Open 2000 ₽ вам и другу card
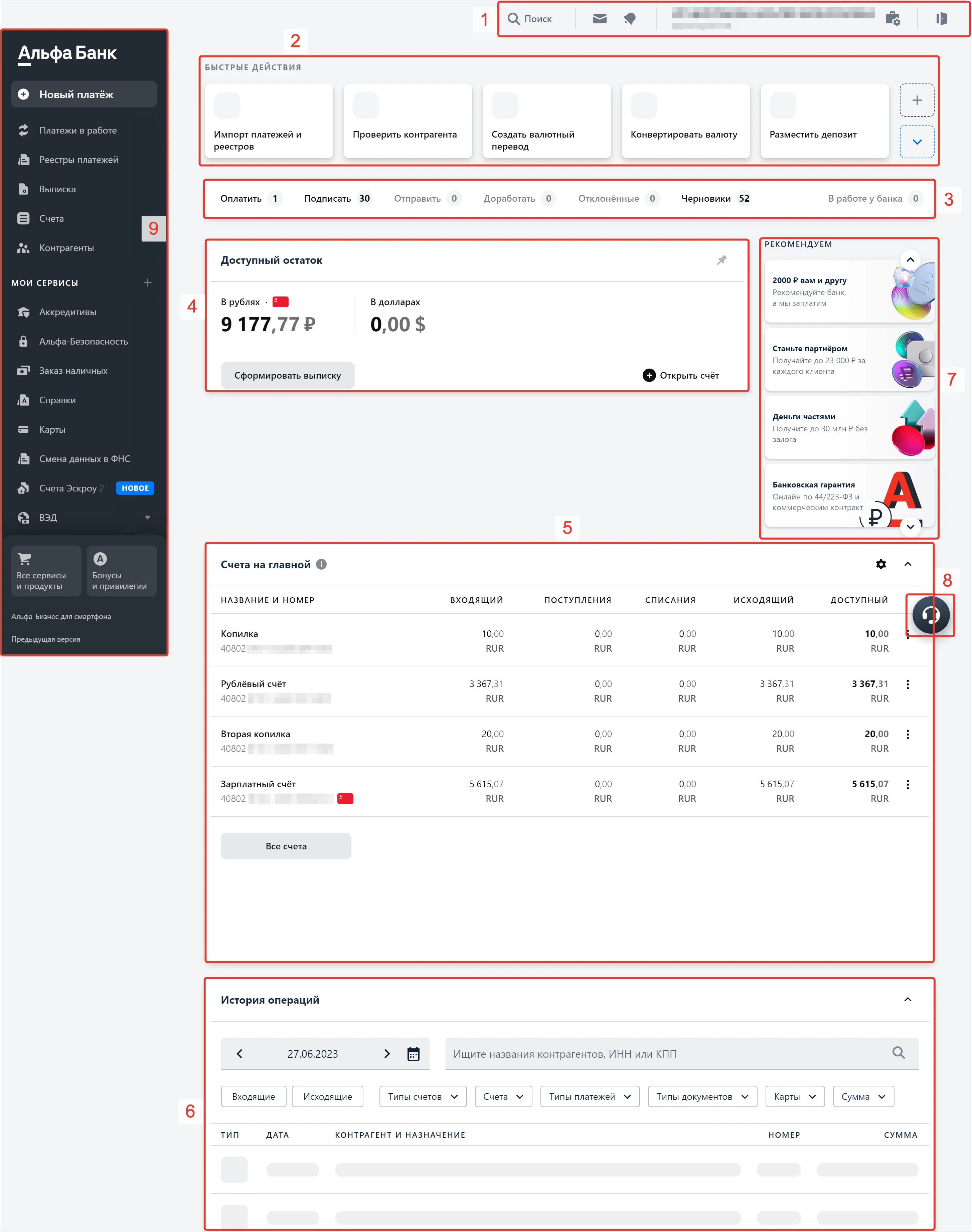This screenshot has height=1232, width=972. pyautogui.click(x=849, y=291)
